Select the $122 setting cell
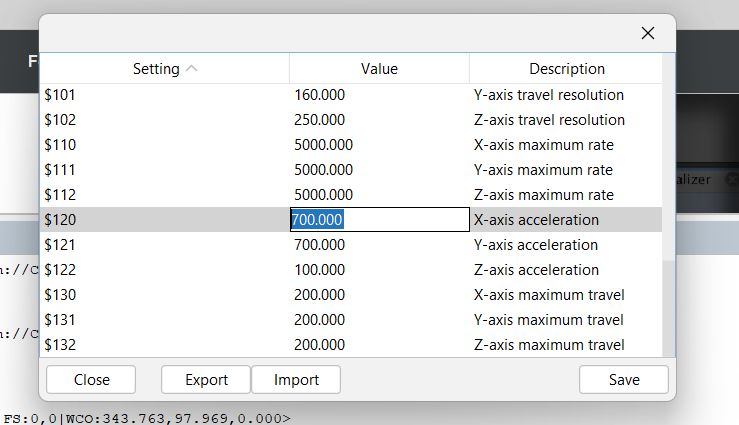Viewport: 739px width, 425px height. (164, 270)
